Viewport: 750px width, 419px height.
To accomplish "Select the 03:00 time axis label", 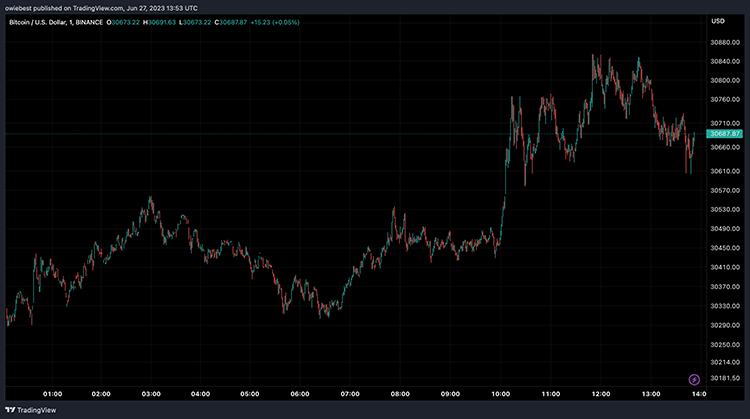I will 151,394.
